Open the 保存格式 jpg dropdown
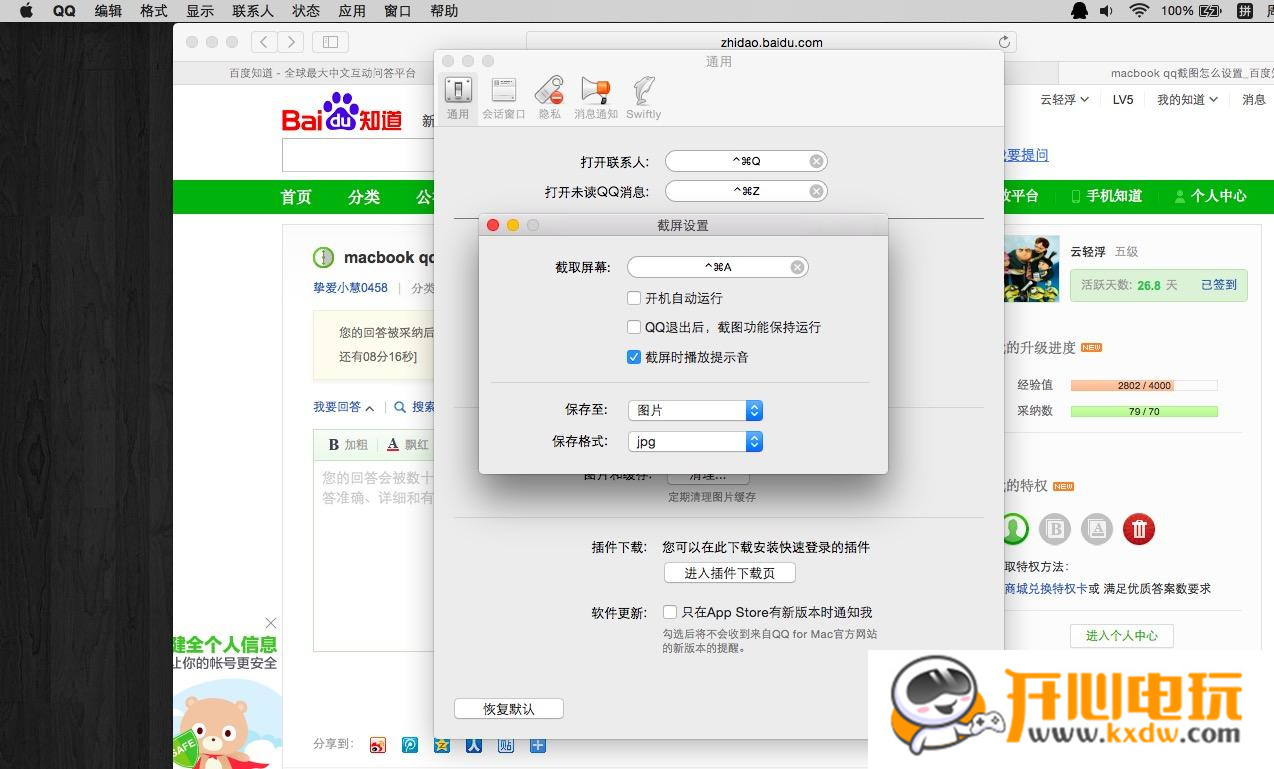This screenshot has width=1274, height=769. pos(695,441)
